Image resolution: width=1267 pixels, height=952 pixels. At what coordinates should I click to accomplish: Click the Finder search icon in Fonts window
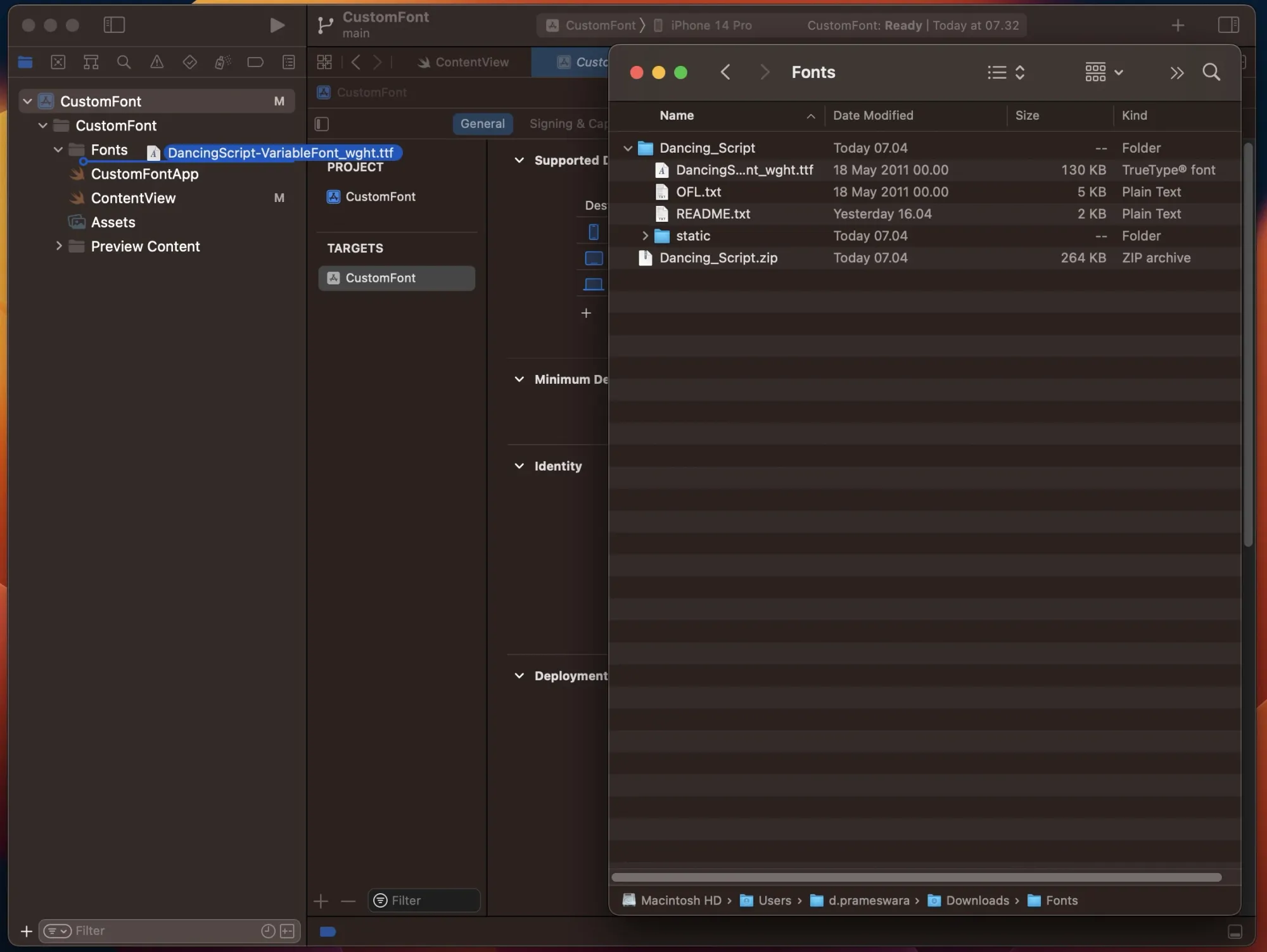click(x=1211, y=72)
